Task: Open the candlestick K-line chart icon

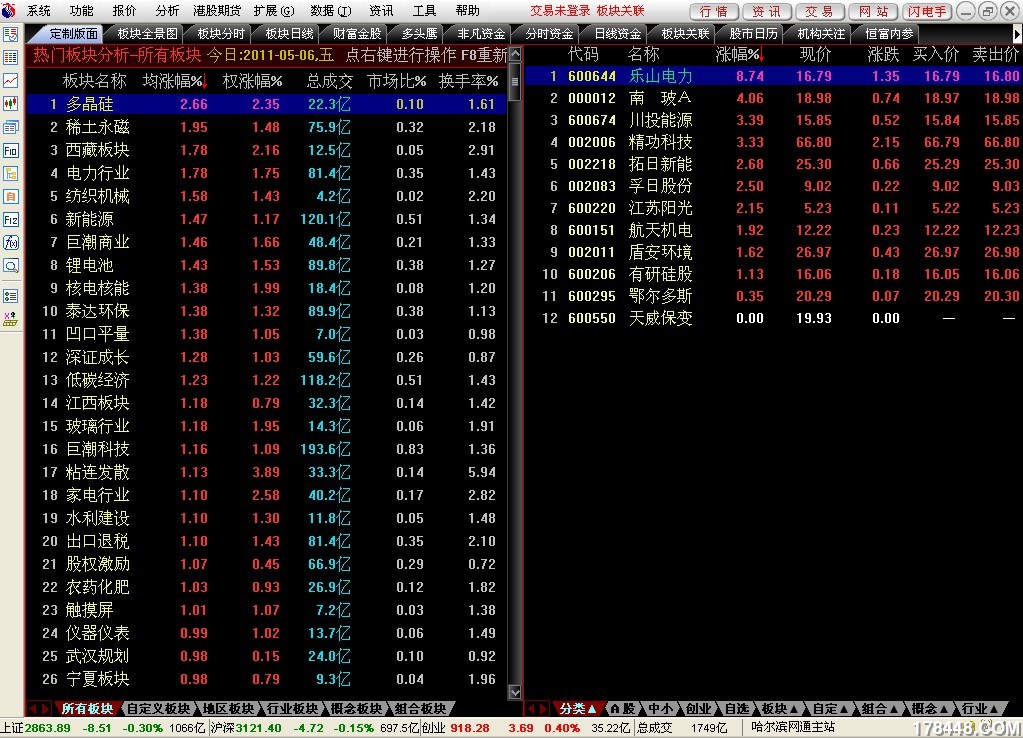Action: coord(11,103)
